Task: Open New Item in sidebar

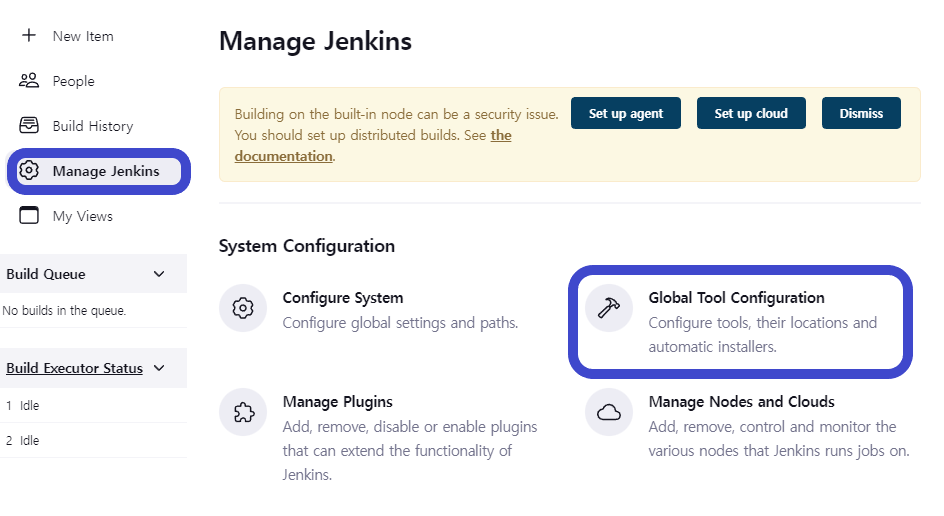Action: coord(83,36)
